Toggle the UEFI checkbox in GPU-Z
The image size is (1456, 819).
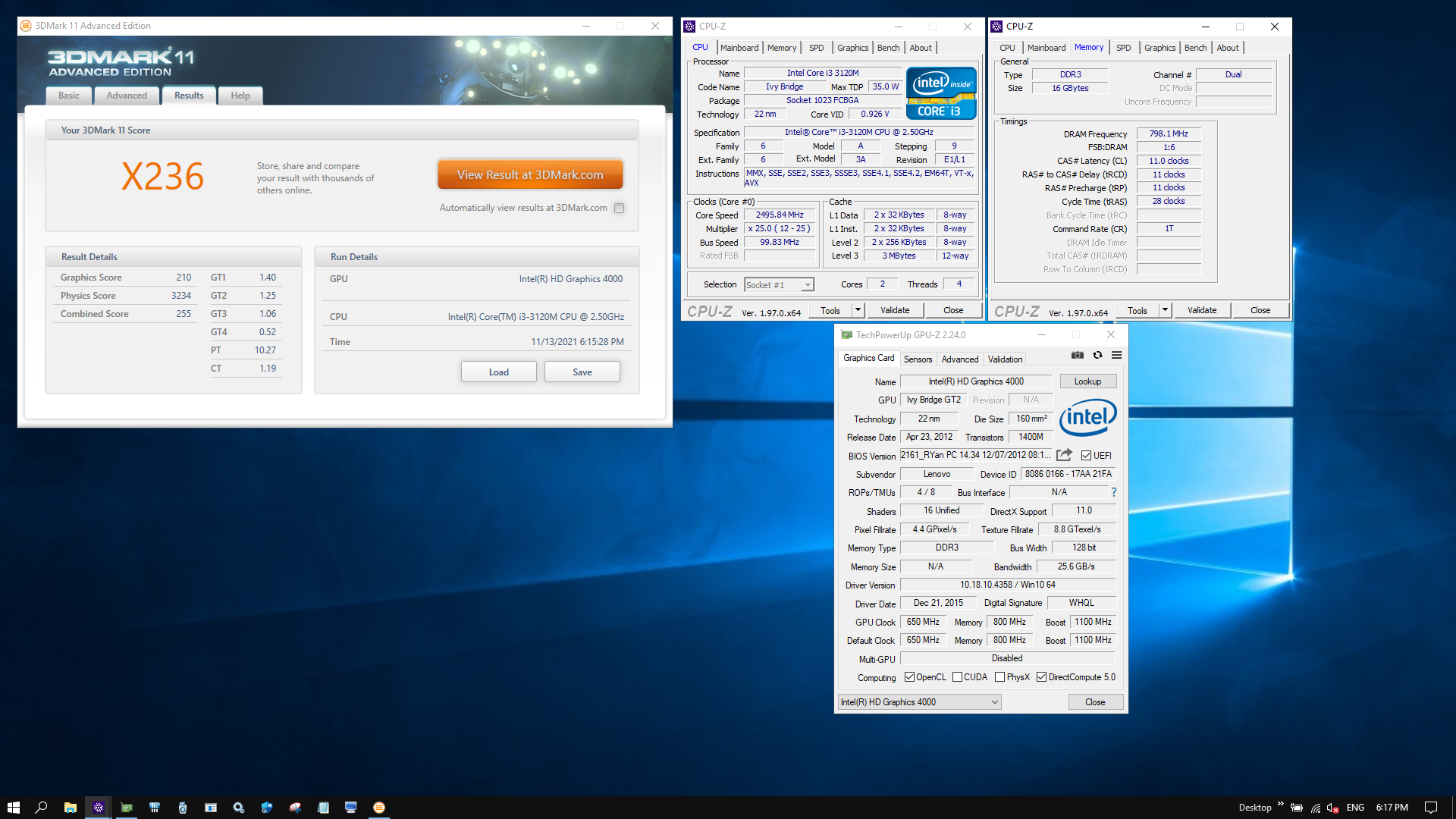coord(1086,455)
